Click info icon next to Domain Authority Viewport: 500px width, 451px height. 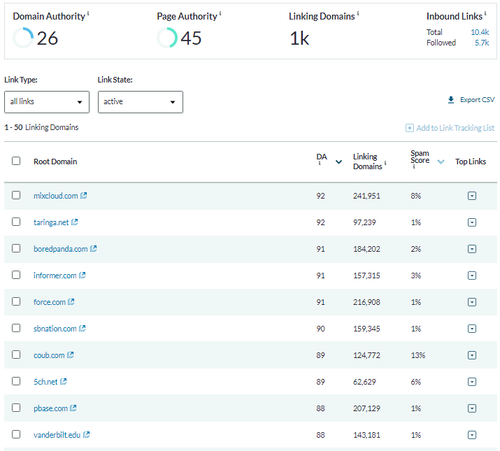[88, 13]
